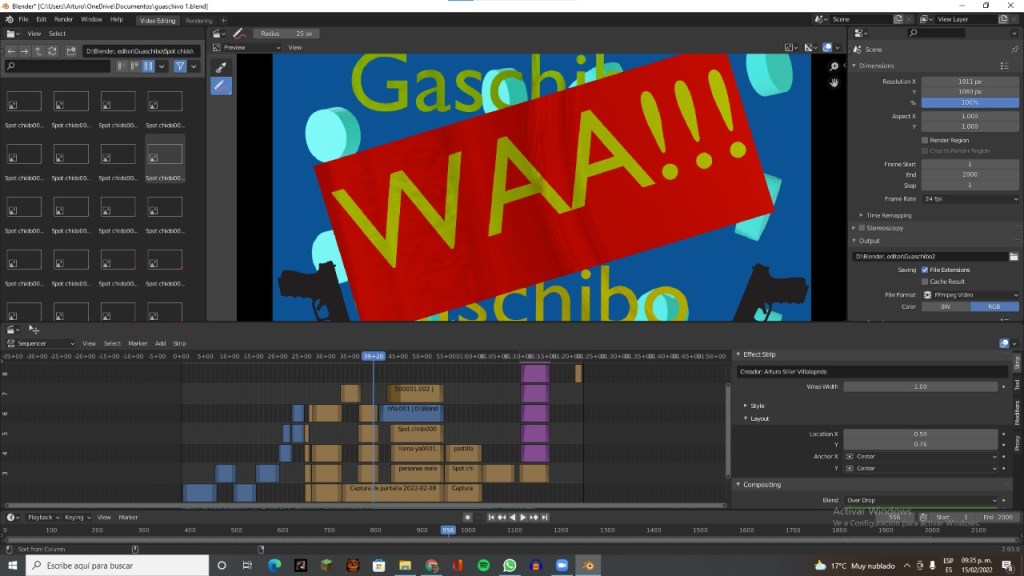Enable Stereoscopy checkbox
Image resolution: width=1024 pixels, height=576 pixels.
[862, 228]
